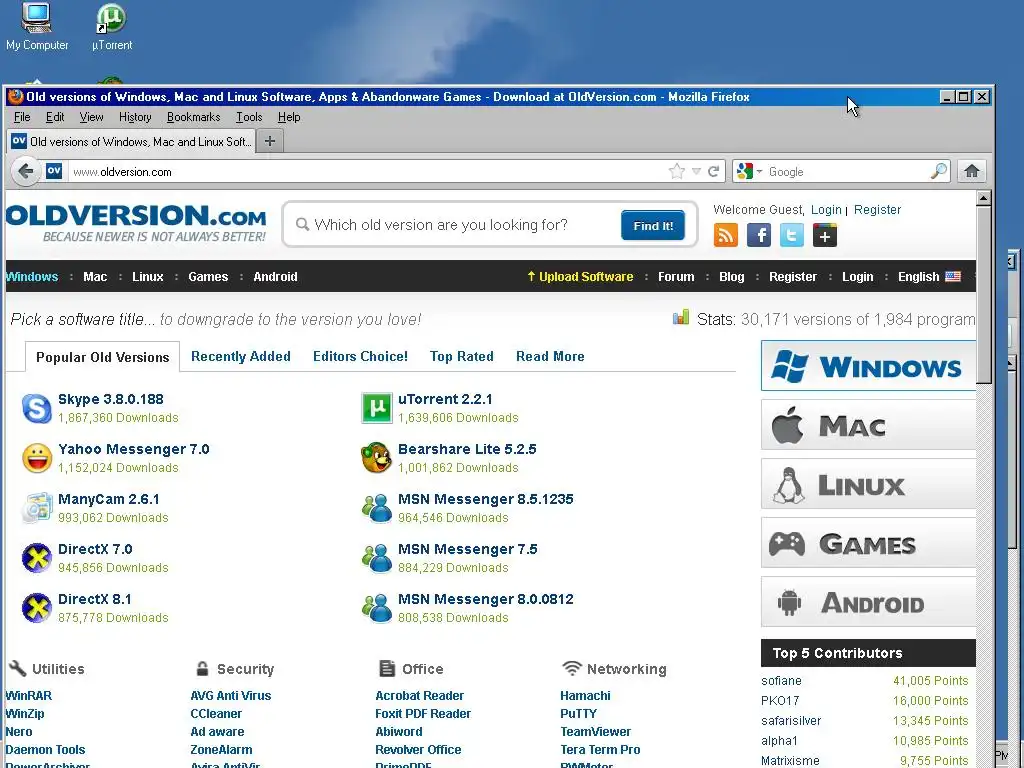The height and width of the screenshot is (768, 1024).
Task: Click the Google Plus share icon
Action: [825, 235]
